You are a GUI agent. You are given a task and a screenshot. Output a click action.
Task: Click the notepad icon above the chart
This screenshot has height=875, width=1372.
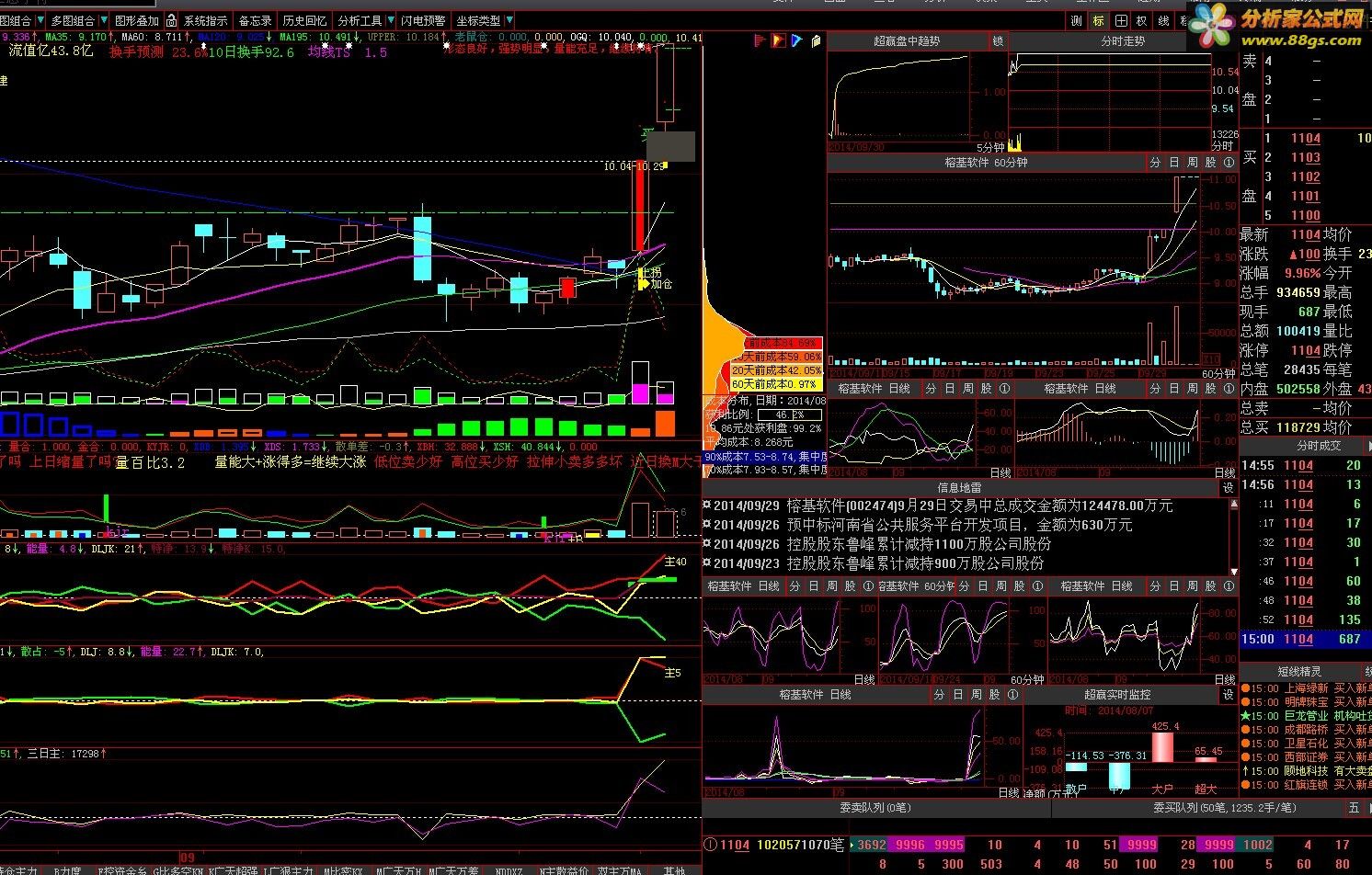(816, 40)
